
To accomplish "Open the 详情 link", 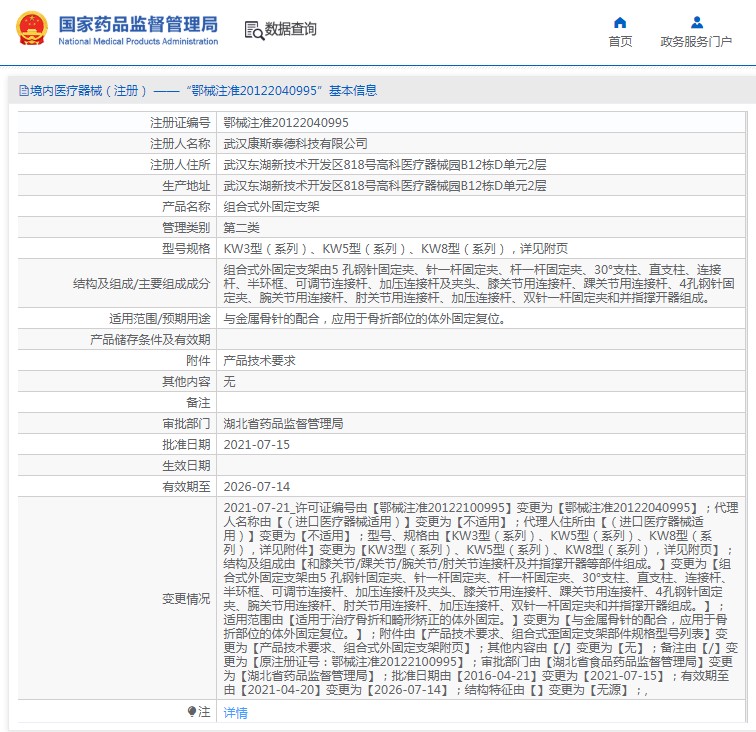I will (235, 713).
